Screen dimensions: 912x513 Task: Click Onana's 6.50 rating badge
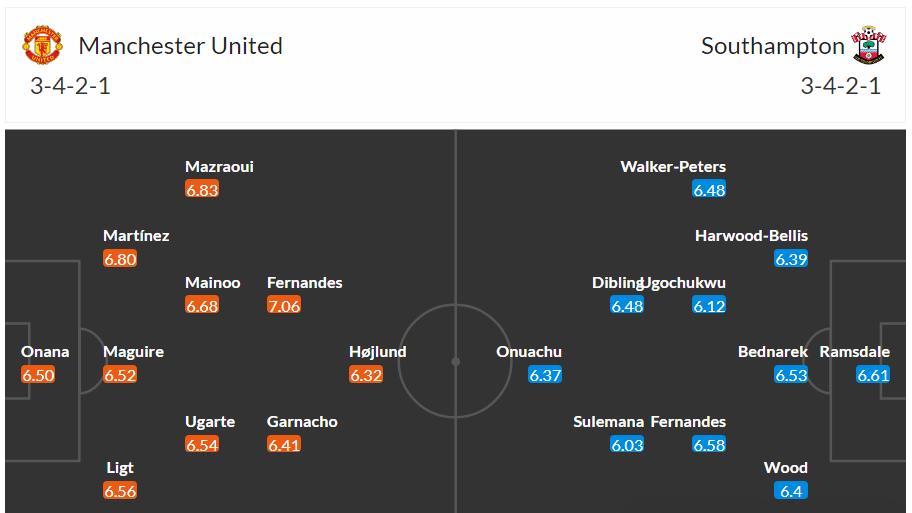pos(38,375)
